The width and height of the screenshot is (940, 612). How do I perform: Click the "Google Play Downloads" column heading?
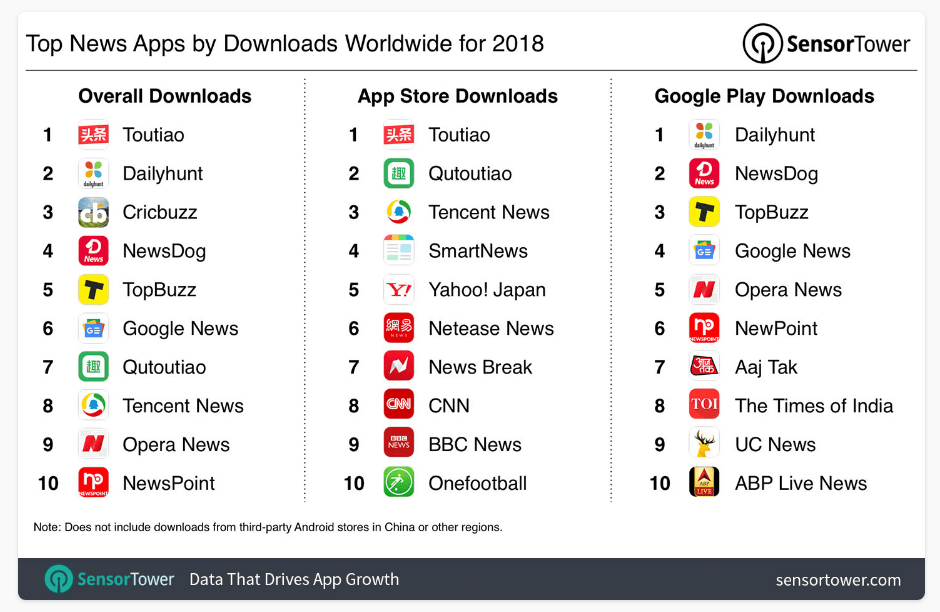point(764,96)
